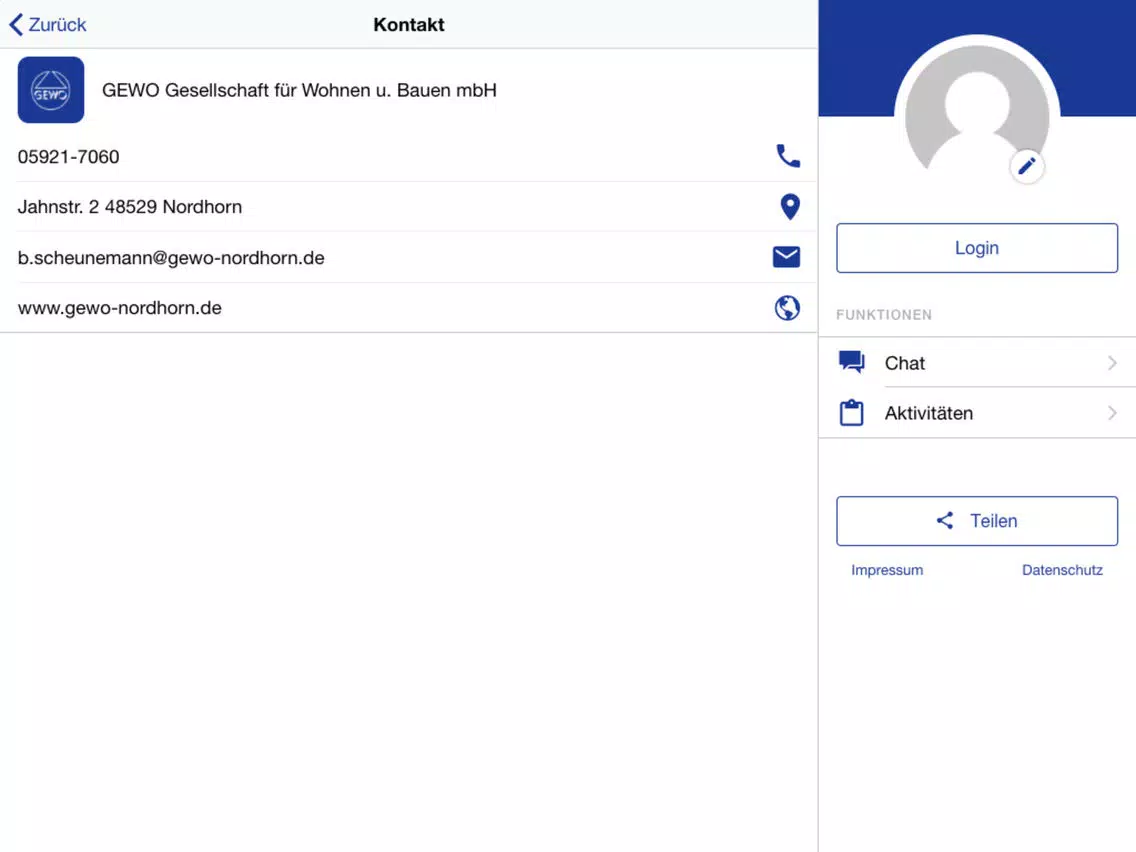
Task: Open the Aktivitäten menu entry
Action: (x=977, y=413)
